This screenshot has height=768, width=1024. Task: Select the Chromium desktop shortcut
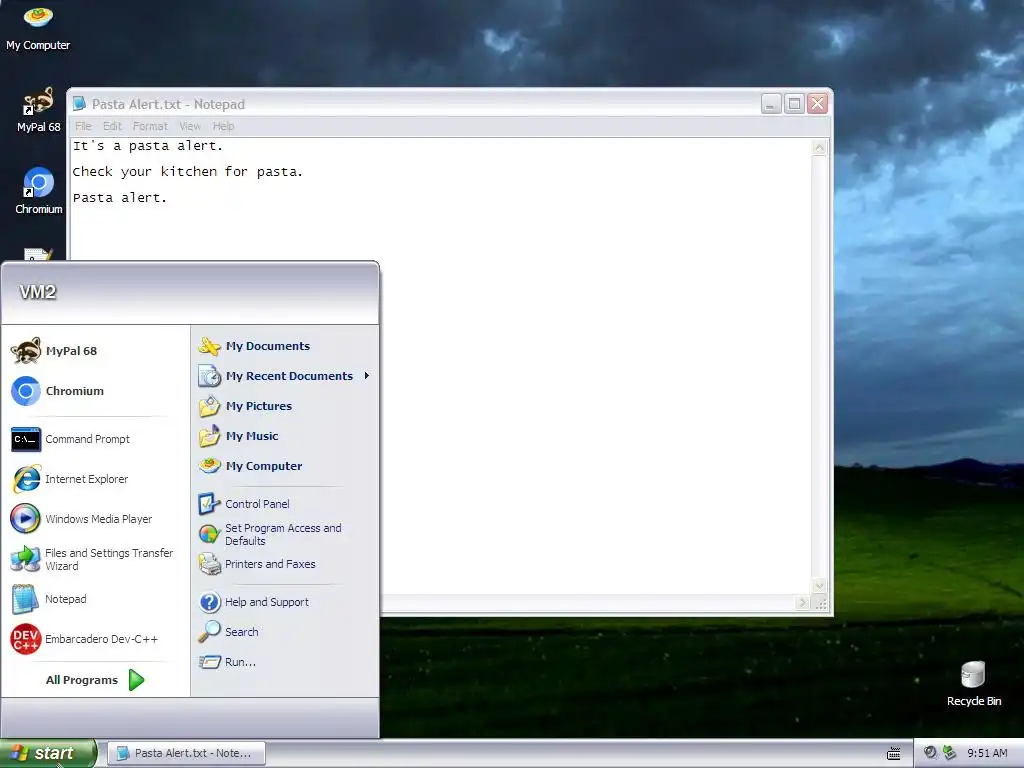click(x=39, y=191)
